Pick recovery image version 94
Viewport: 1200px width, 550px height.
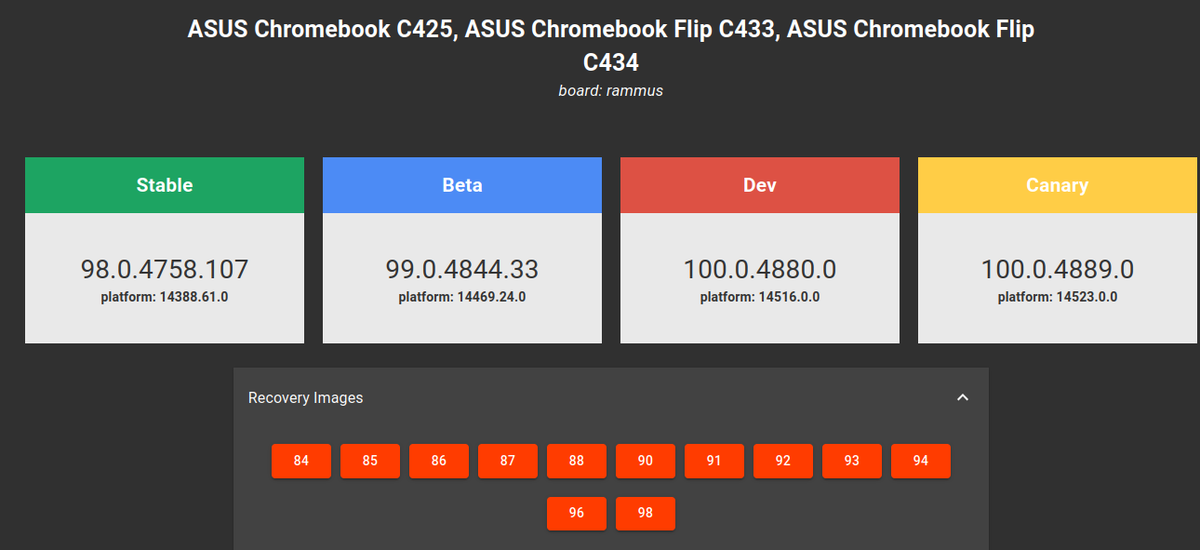click(921, 461)
